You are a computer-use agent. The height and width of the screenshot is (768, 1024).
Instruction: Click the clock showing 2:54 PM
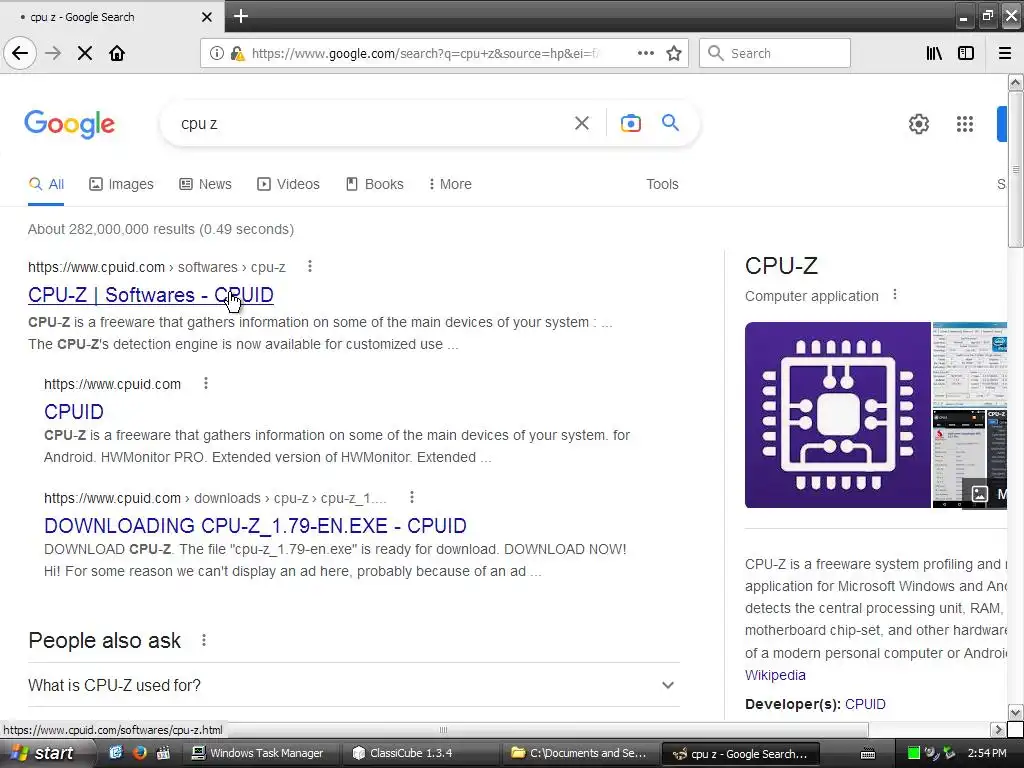coord(986,753)
